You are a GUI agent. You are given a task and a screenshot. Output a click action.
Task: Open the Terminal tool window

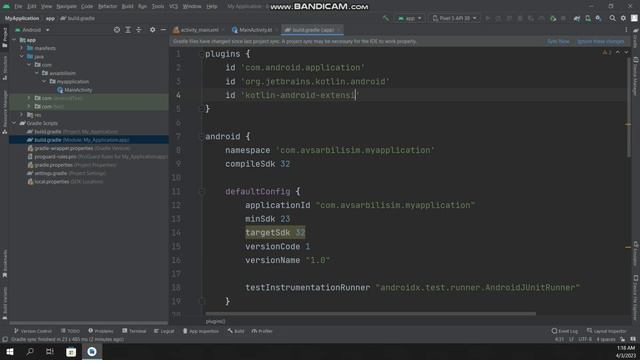click(134, 331)
